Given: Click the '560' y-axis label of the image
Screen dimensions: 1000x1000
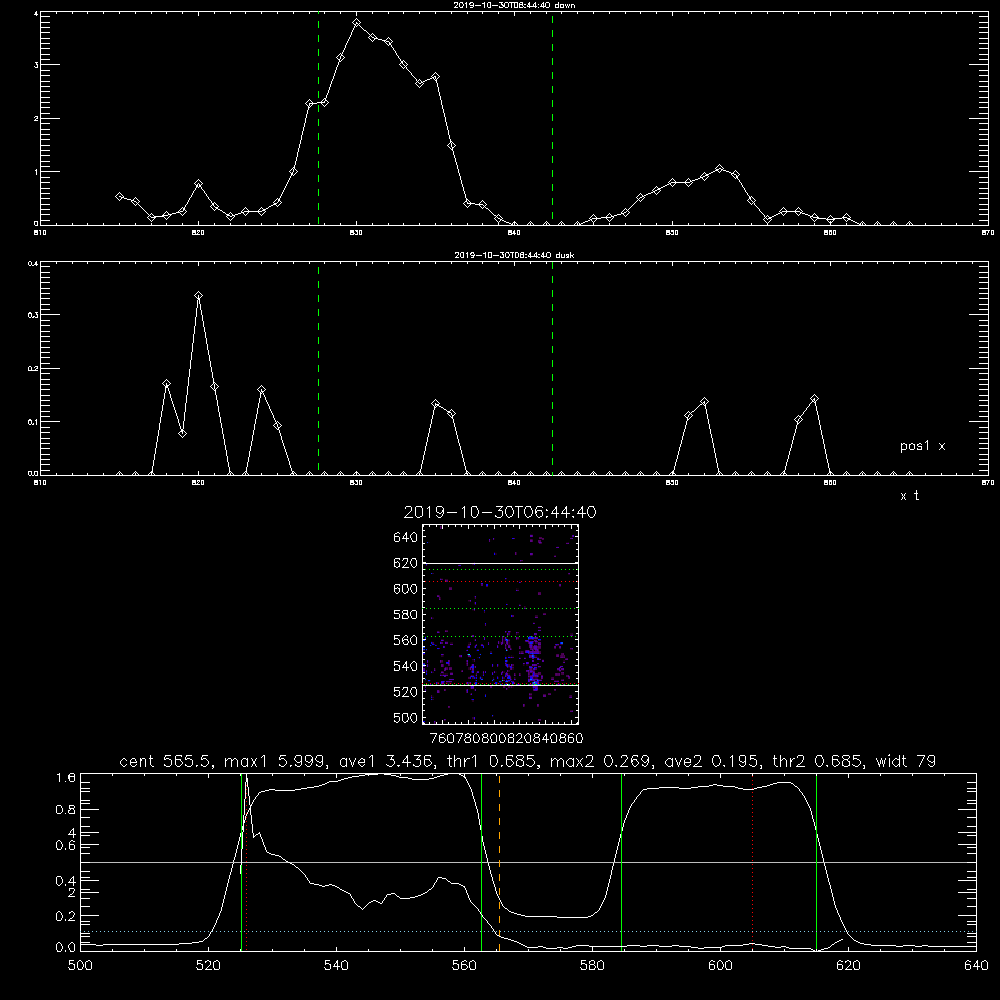Looking at the screenshot, I should pyautogui.click(x=406, y=640).
